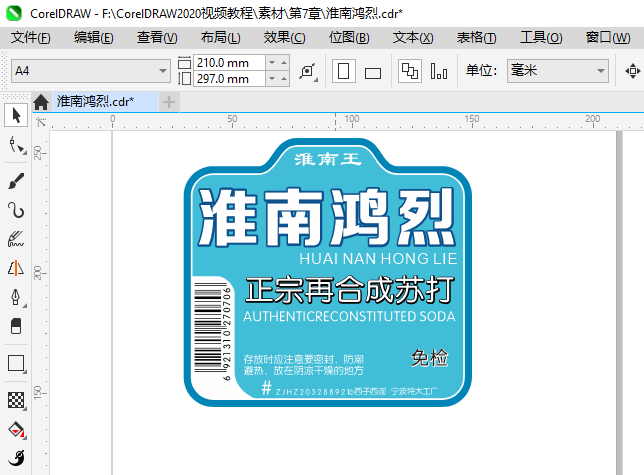Click the 正宗再合成苏打 text object
This screenshot has width=644, height=475.
coord(350,290)
